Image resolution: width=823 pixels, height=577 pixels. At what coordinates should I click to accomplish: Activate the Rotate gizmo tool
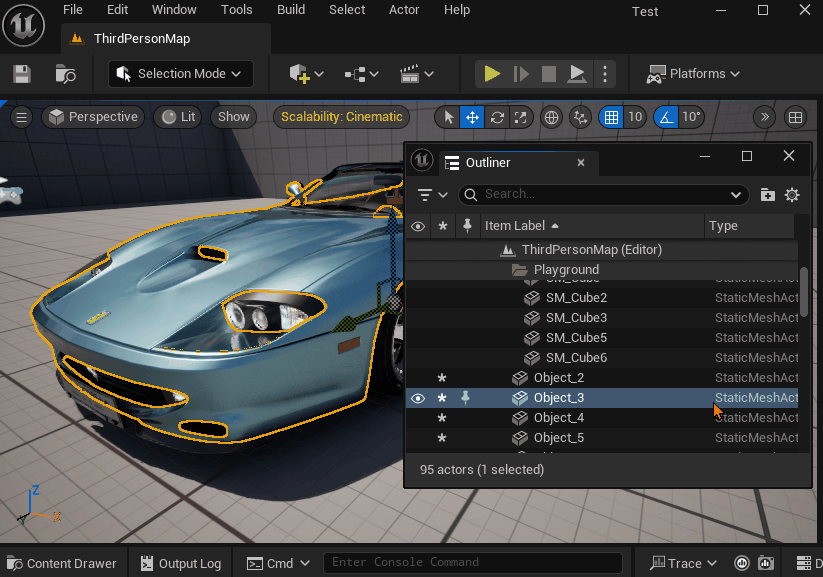point(497,117)
